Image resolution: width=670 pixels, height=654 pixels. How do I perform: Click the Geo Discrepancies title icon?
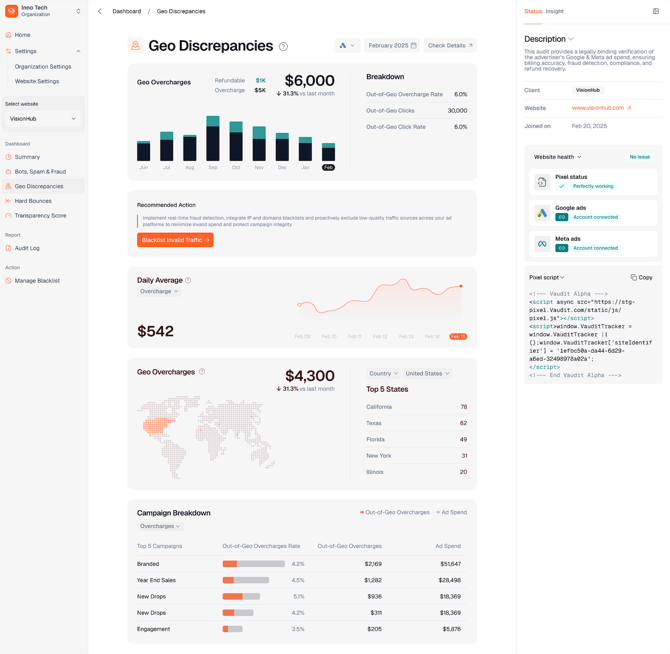click(135, 45)
